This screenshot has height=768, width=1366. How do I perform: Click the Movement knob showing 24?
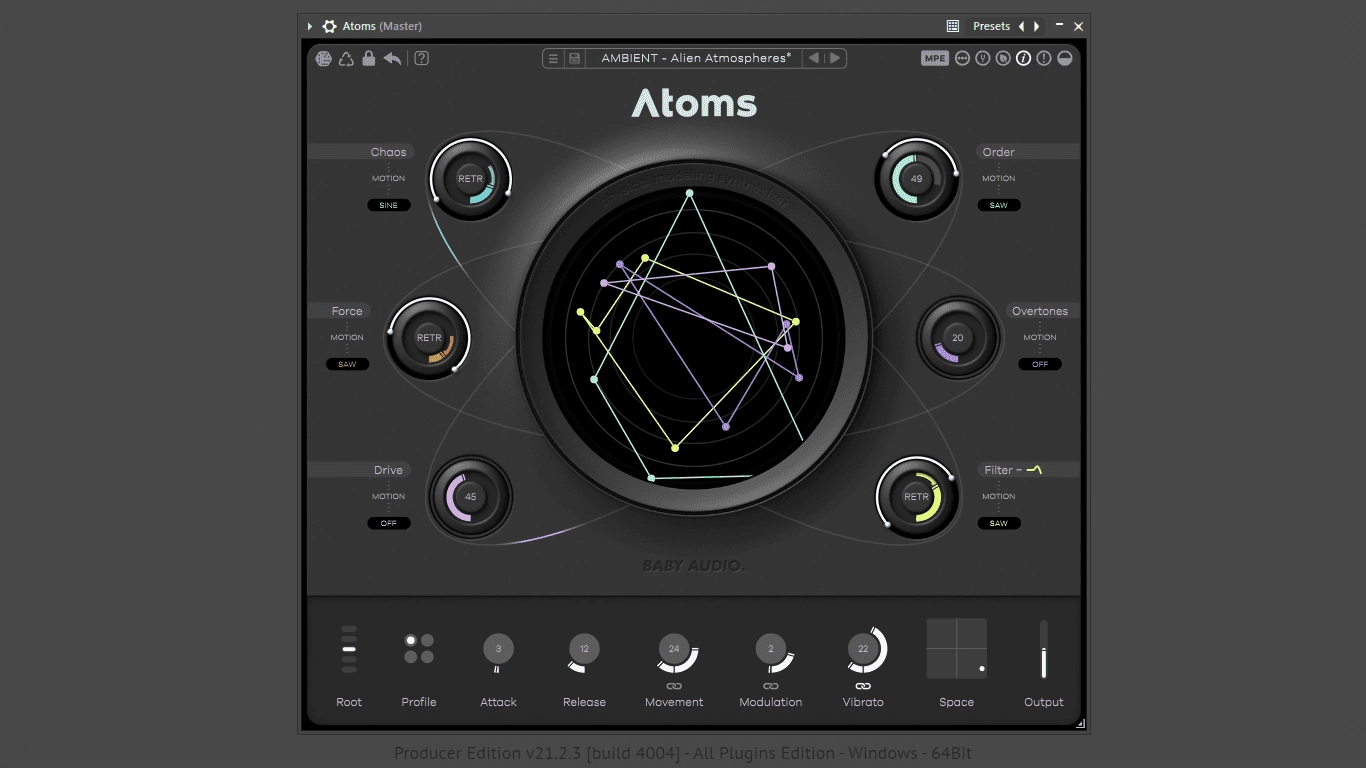pos(674,649)
